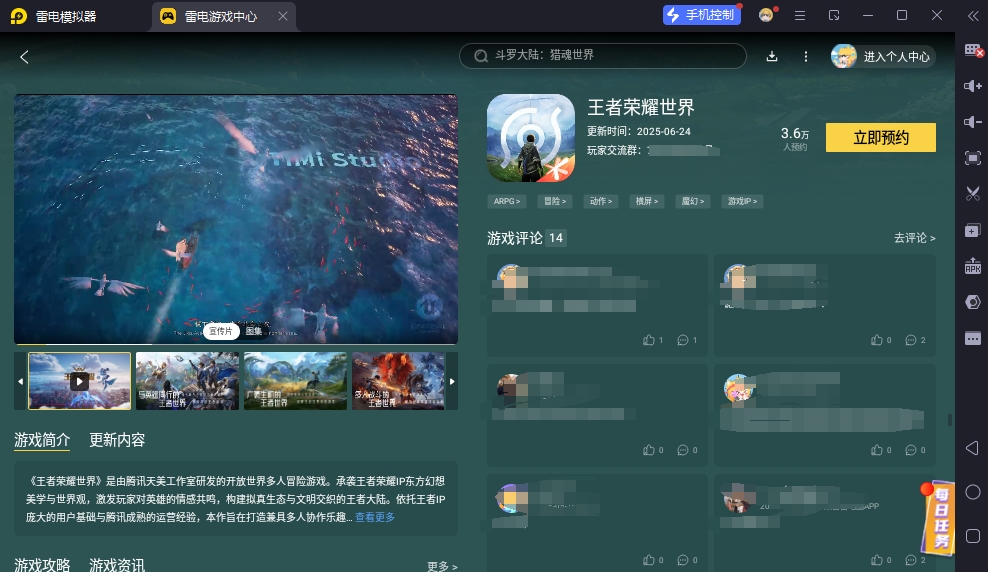Open the 游戏资讯 tab
The height and width of the screenshot is (572, 988).
point(117,565)
